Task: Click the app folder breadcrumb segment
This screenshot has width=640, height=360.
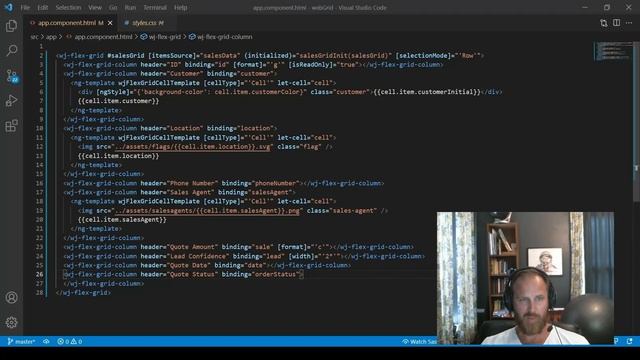Action: (x=51, y=37)
